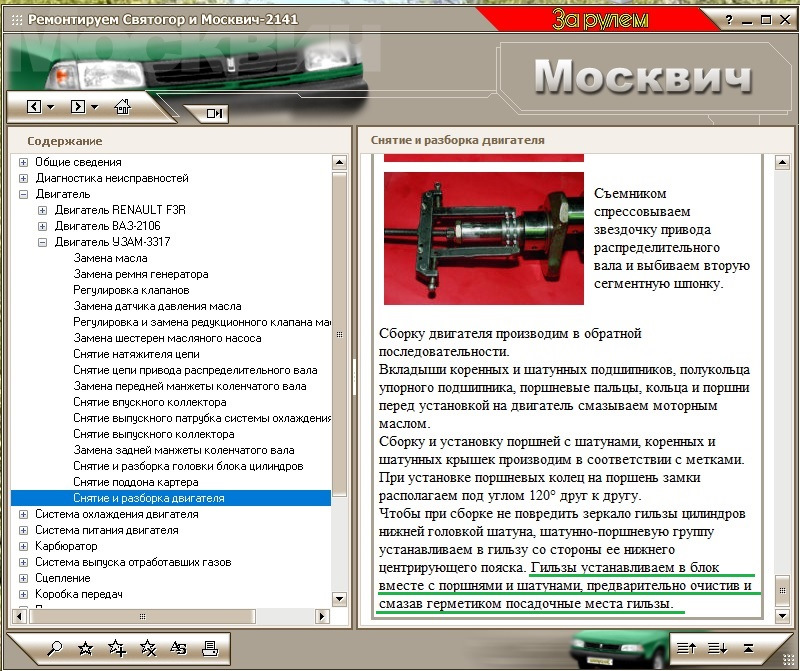The image size is (800, 671).
Task: Click contents horizontal scrollbar right arrow
Action: coord(321,616)
